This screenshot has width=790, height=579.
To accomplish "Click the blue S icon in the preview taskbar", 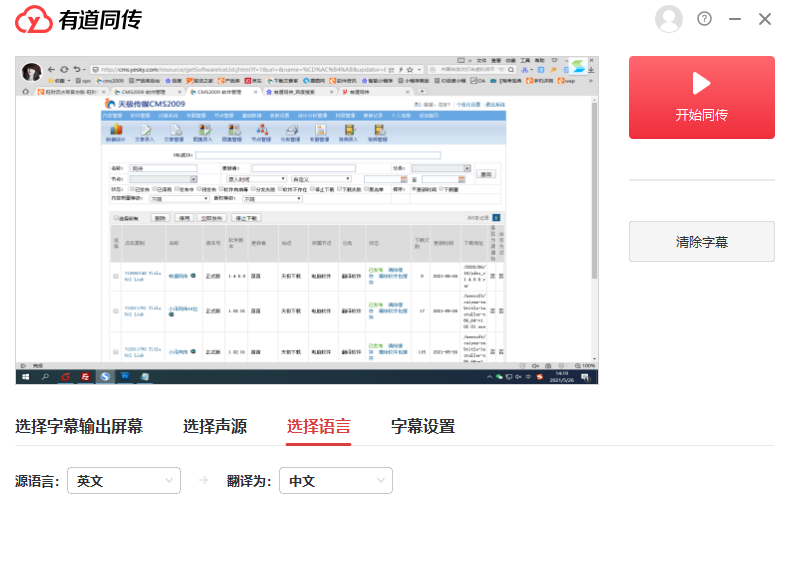I will click(x=104, y=377).
